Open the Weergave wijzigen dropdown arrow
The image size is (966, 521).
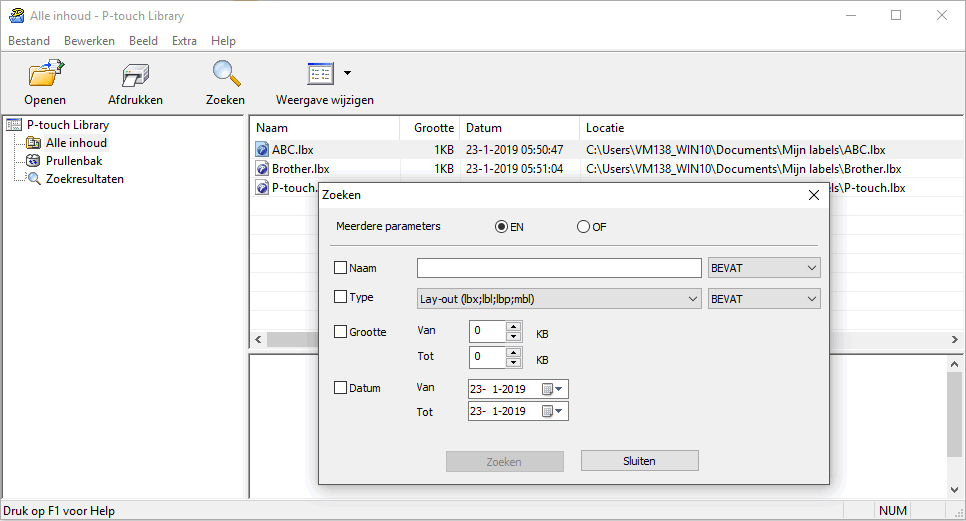point(347,73)
